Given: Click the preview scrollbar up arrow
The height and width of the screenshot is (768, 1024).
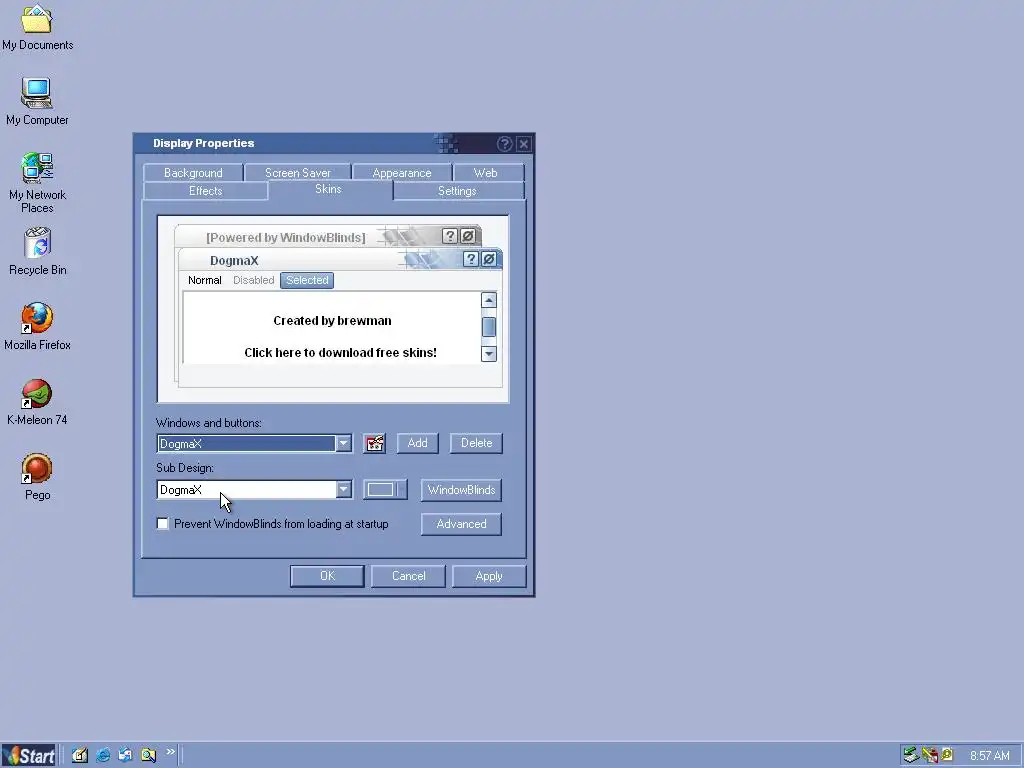Looking at the screenshot, I should (488, 300).
